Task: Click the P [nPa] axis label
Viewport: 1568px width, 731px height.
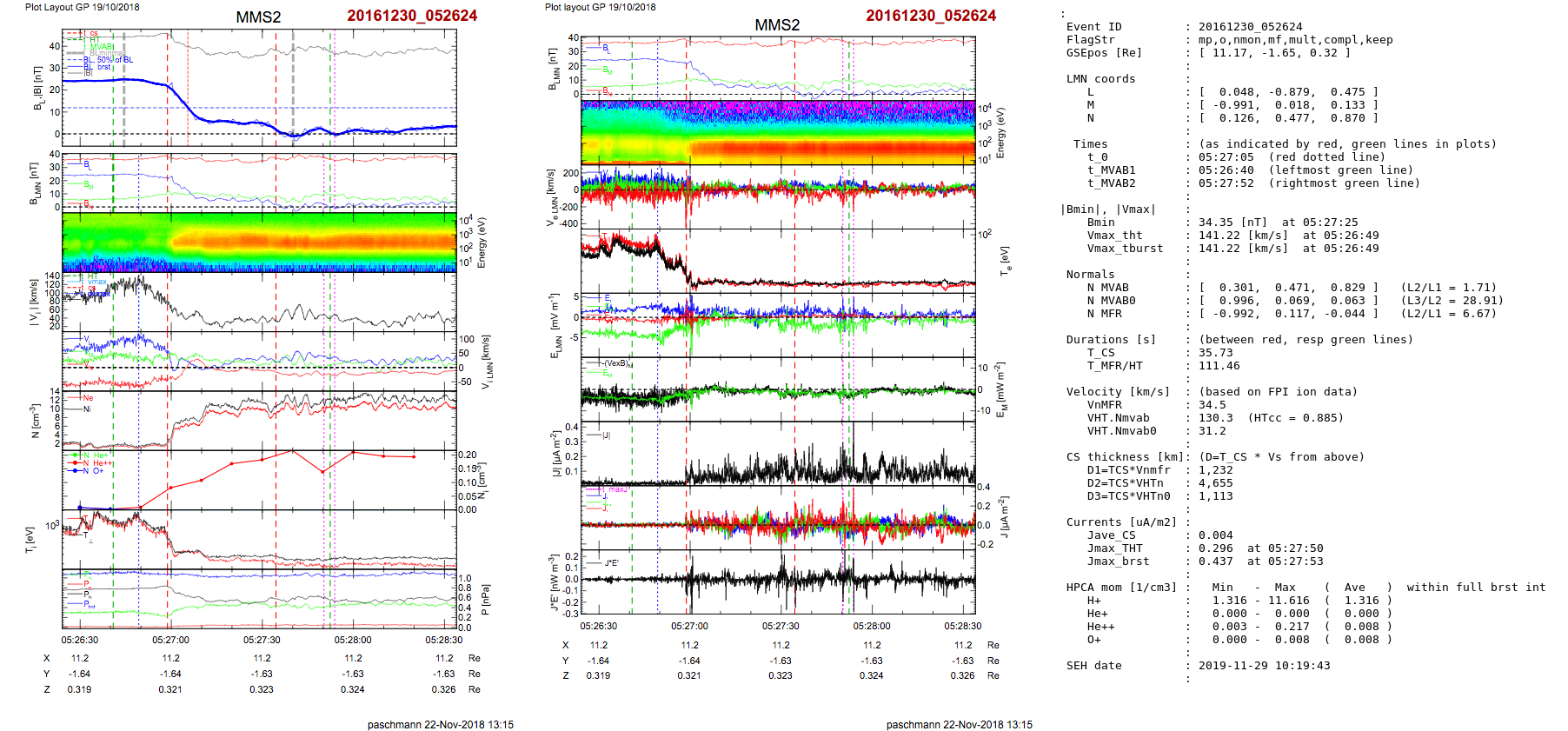Action: [x=485, y=599]
